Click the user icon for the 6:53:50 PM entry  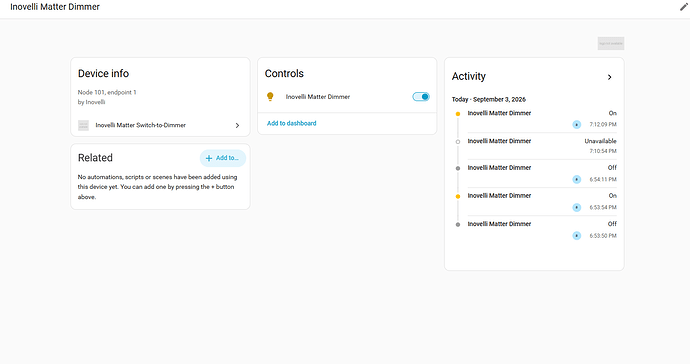tap(576, 235)
